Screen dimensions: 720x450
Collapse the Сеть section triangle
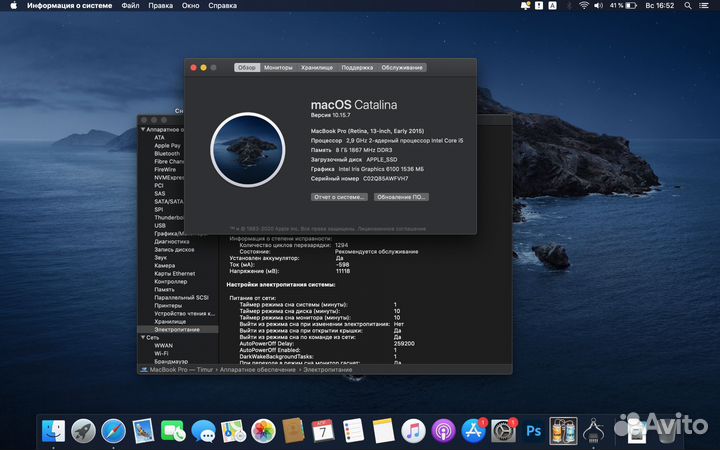click(x=143, y=338)
